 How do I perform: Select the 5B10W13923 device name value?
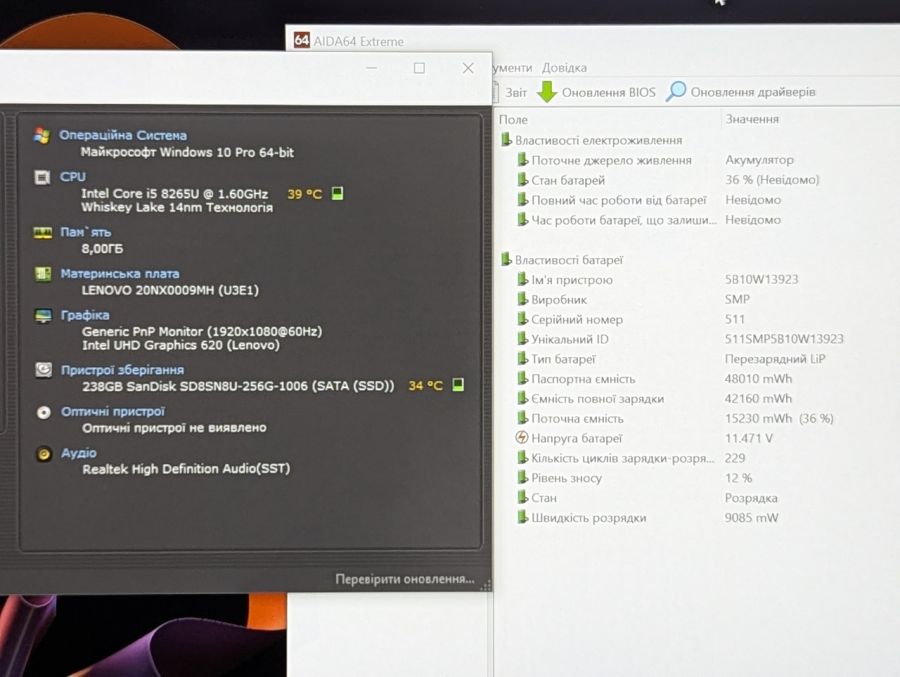tap(761, 279)
